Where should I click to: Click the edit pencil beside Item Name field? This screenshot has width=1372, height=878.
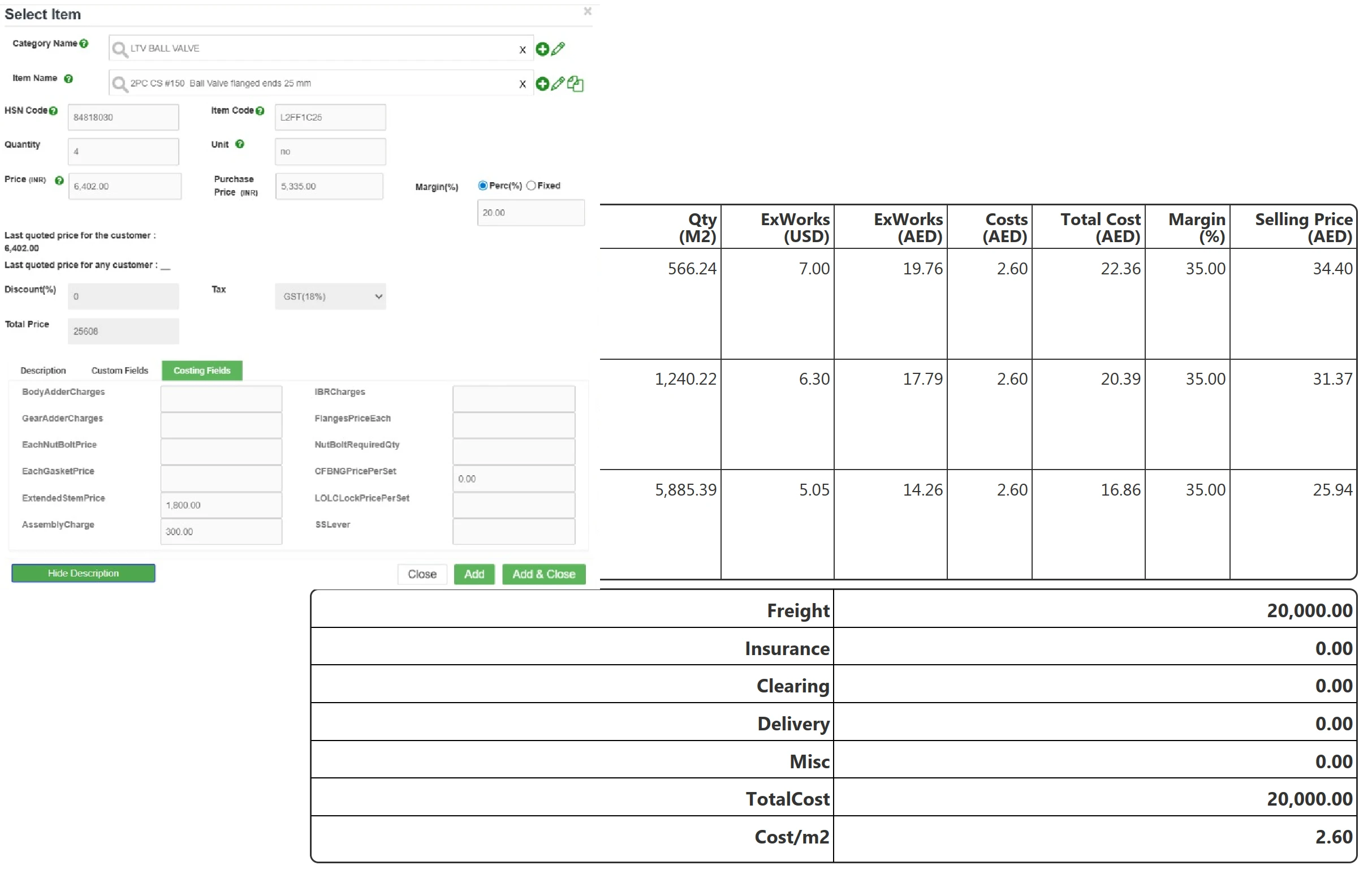click(x=558, y=84)
